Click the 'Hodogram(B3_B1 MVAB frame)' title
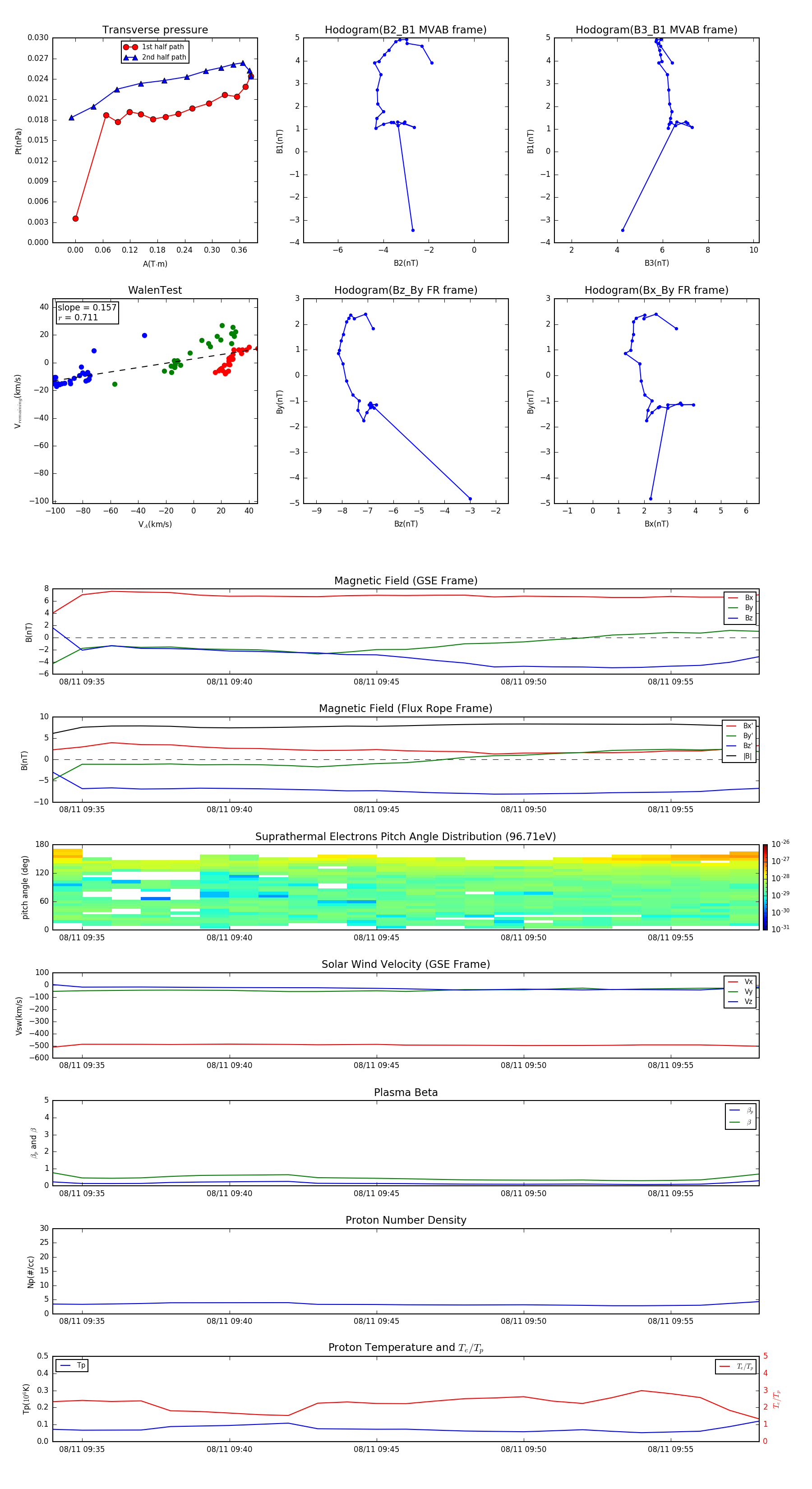This screenshot has width=812, height=1489. 656,30
